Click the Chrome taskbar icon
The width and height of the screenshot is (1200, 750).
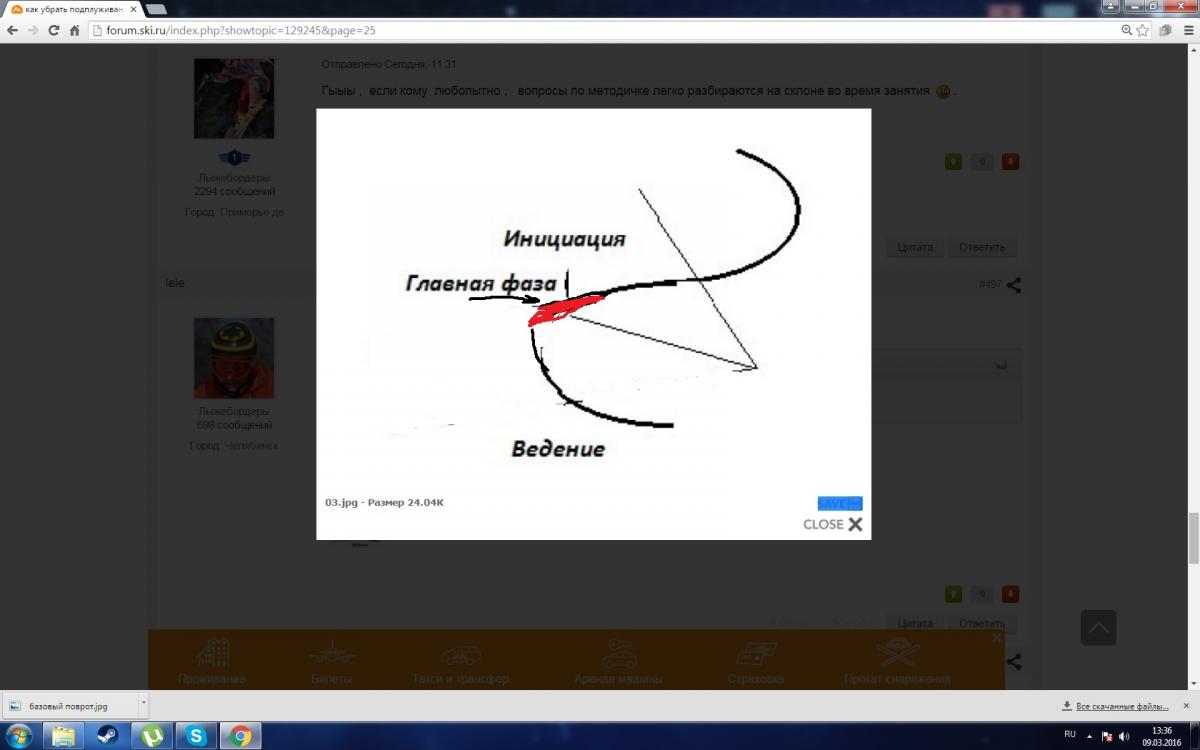(240, 736)
